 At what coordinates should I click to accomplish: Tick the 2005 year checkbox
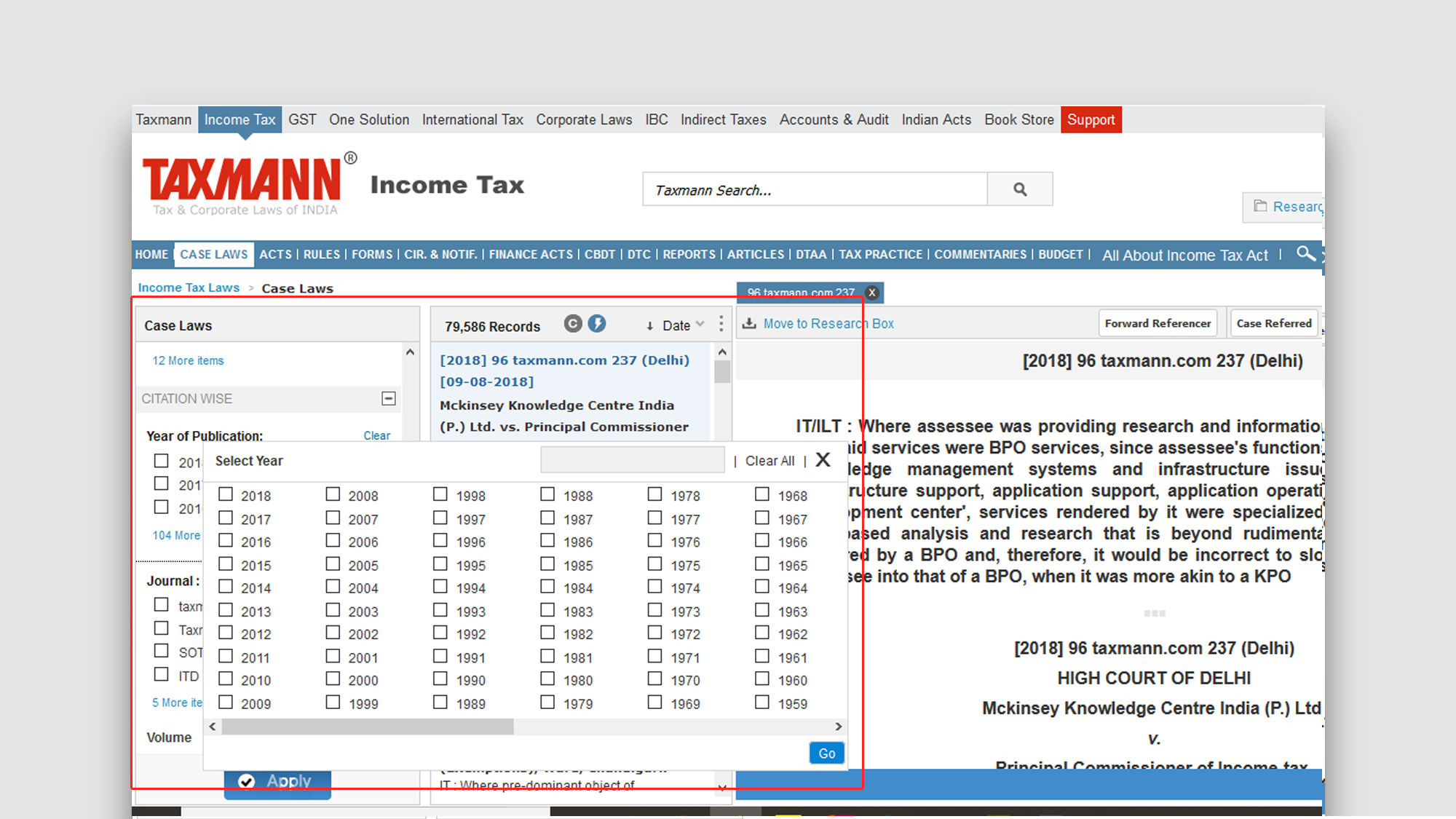point(333,564)
